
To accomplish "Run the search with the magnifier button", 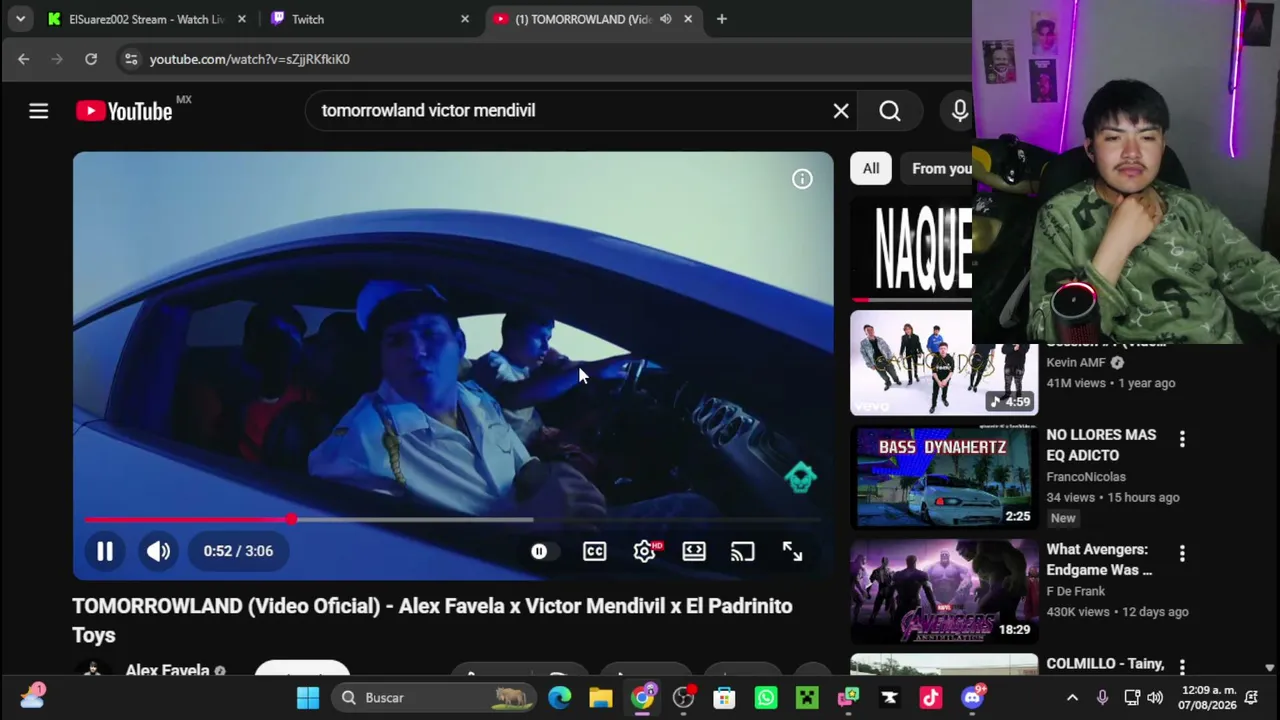I will (x=890, y=111).
